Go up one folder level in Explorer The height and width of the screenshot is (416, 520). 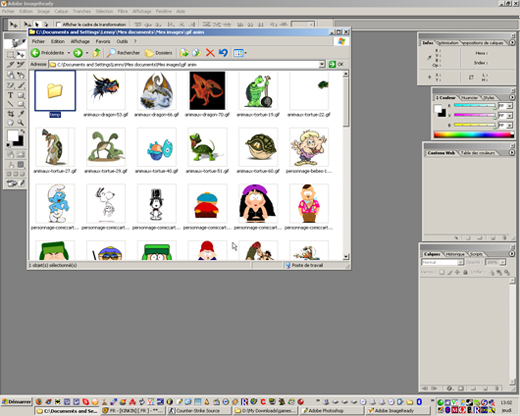[96, 53]
